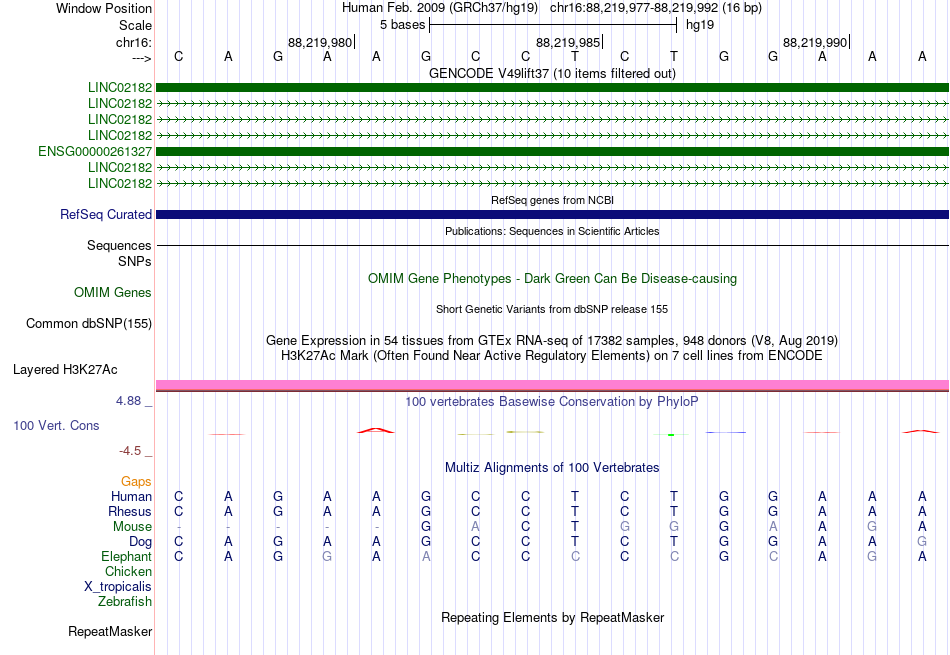Click the RefSeq Curated track label
Screen dimensions: 950x655
106,214
